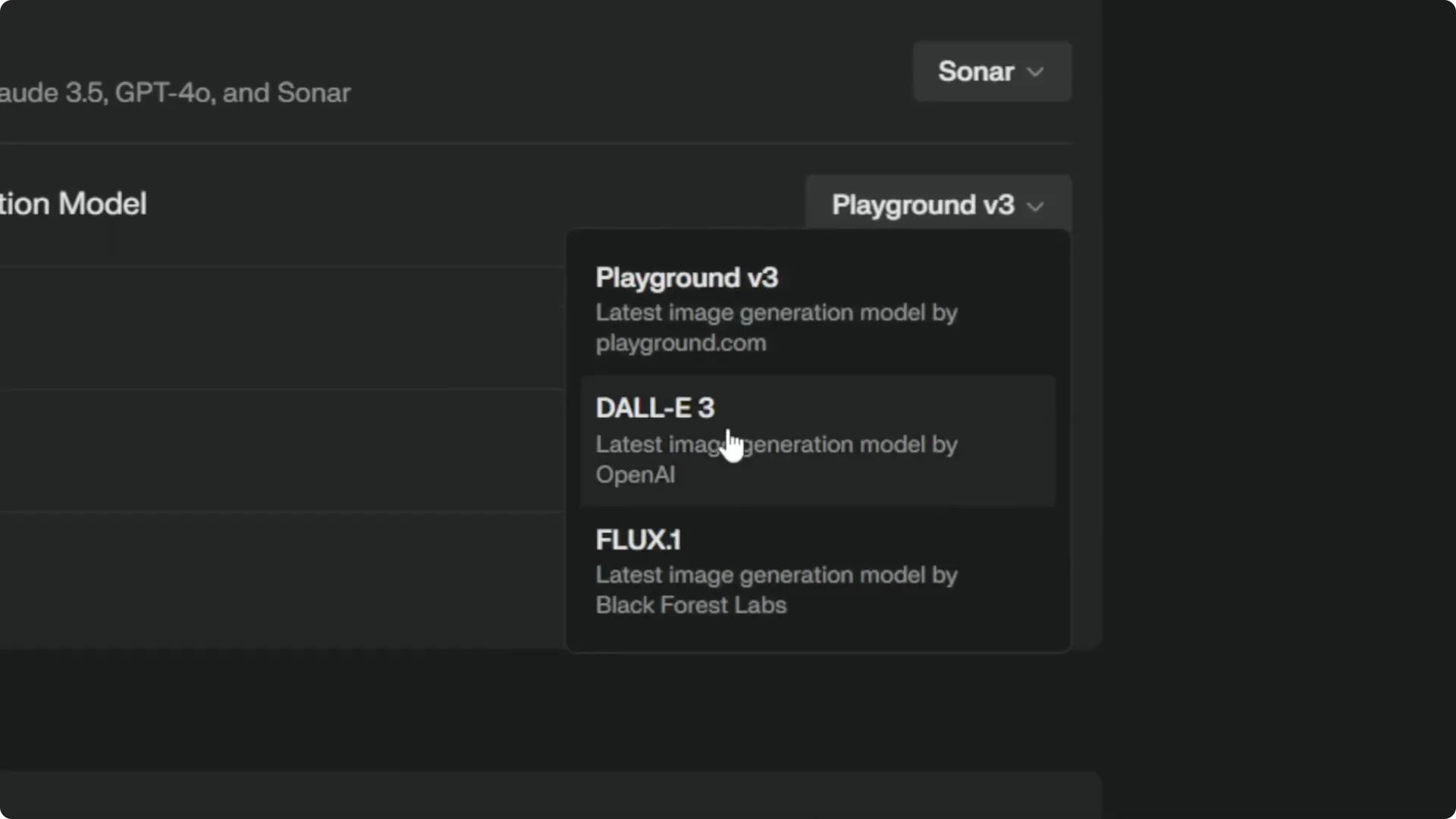Viewport: 1456px width, 819px height.
Task: Click the Sonar button label text
Action: (x=976, y=71)
